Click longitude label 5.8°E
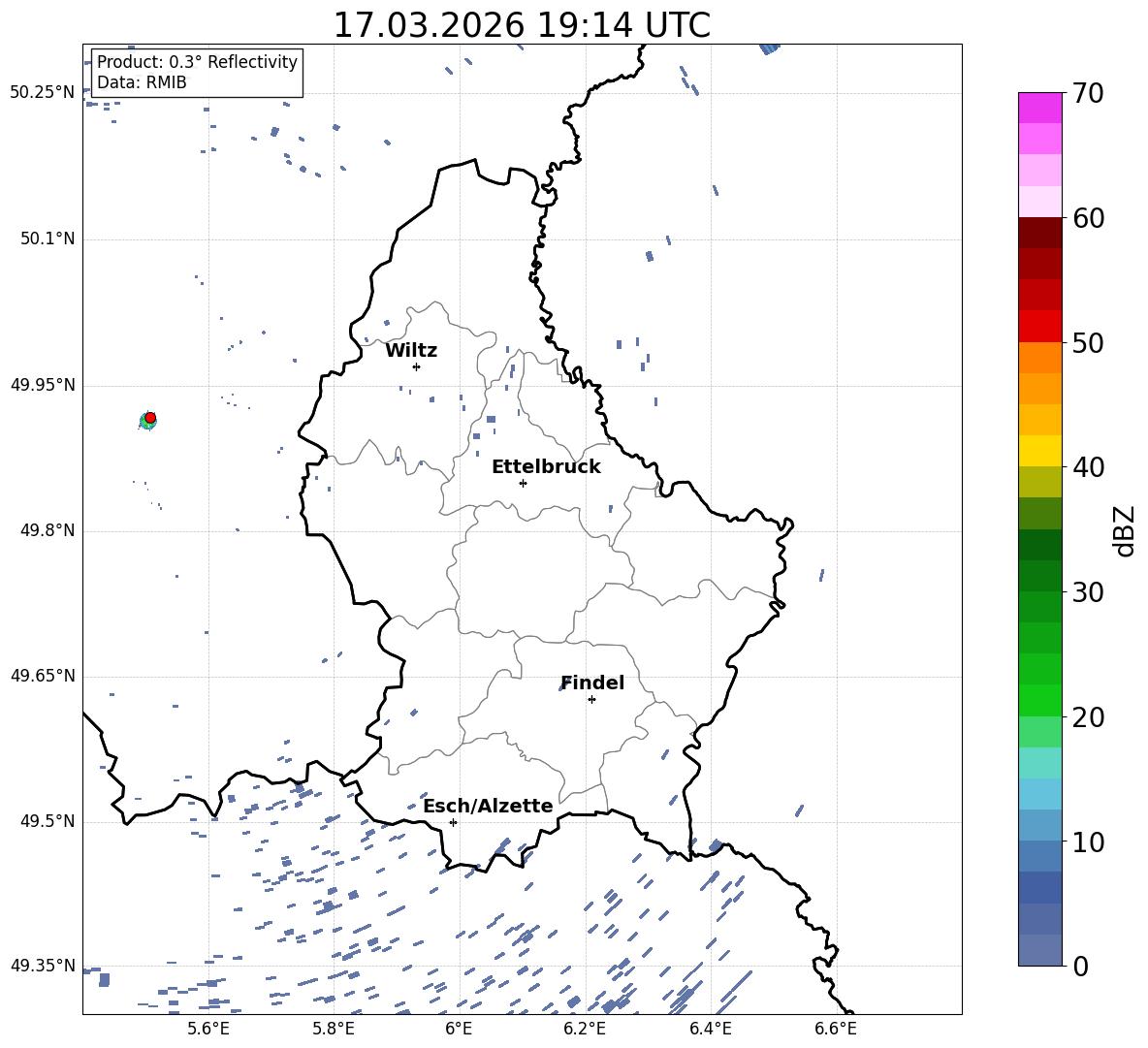This screenshot has height=1048, width=1148. [334, 1029]
